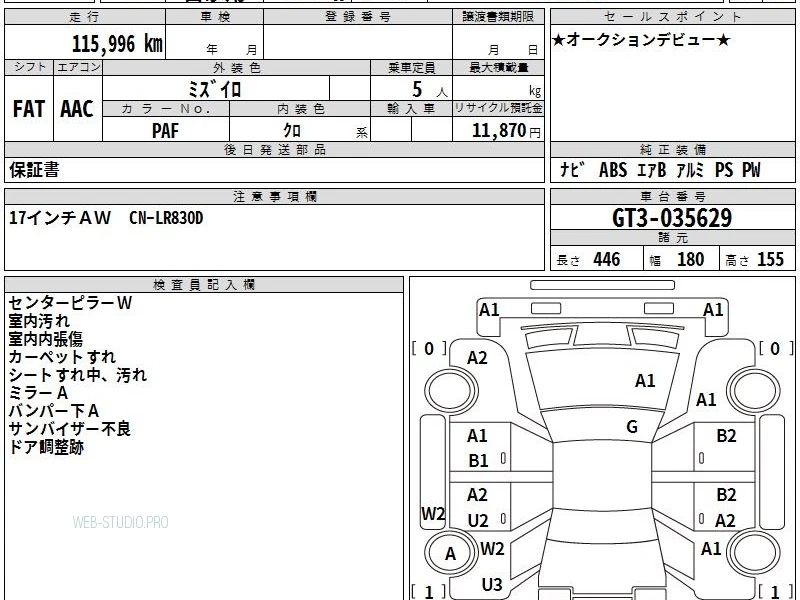Viewport: 800px width, 600px height.
Task: Select chassis number GT3-035629
Action: pos(672,218)
